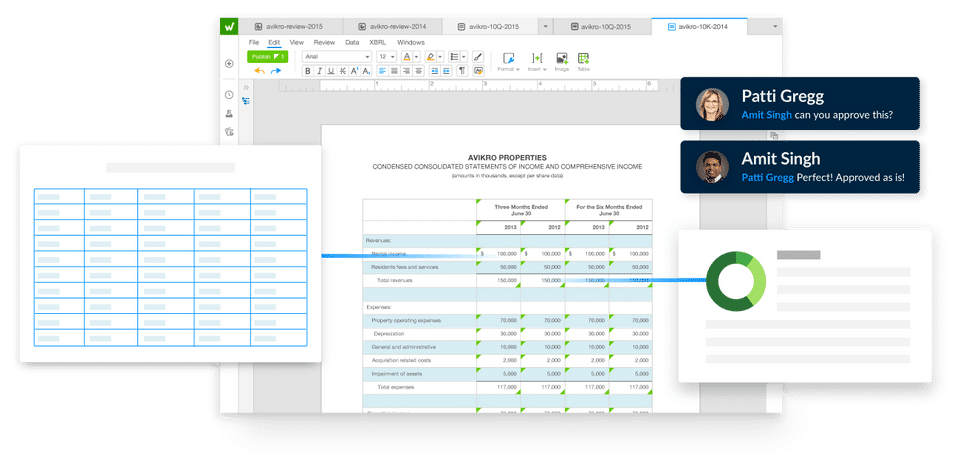Open the File menu

point(253,42)
